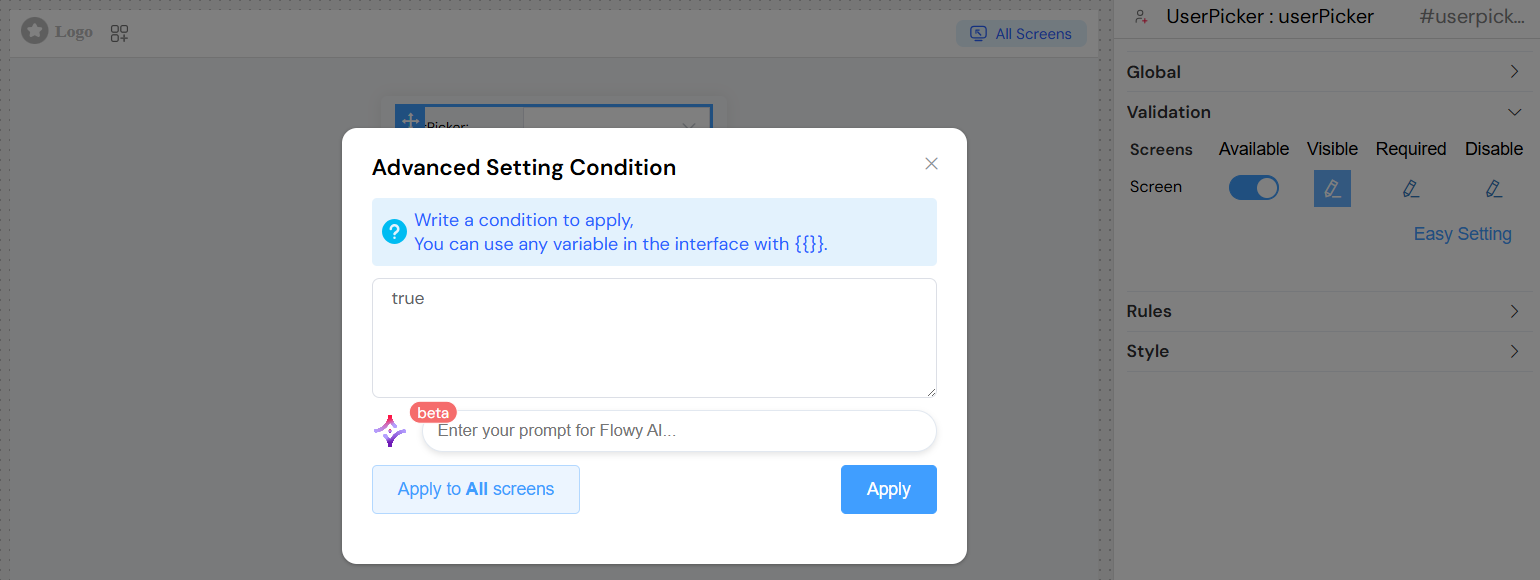Disable the Available toggle for Screen
This screenshot has height=580, width=1540.
point(1253,186)
